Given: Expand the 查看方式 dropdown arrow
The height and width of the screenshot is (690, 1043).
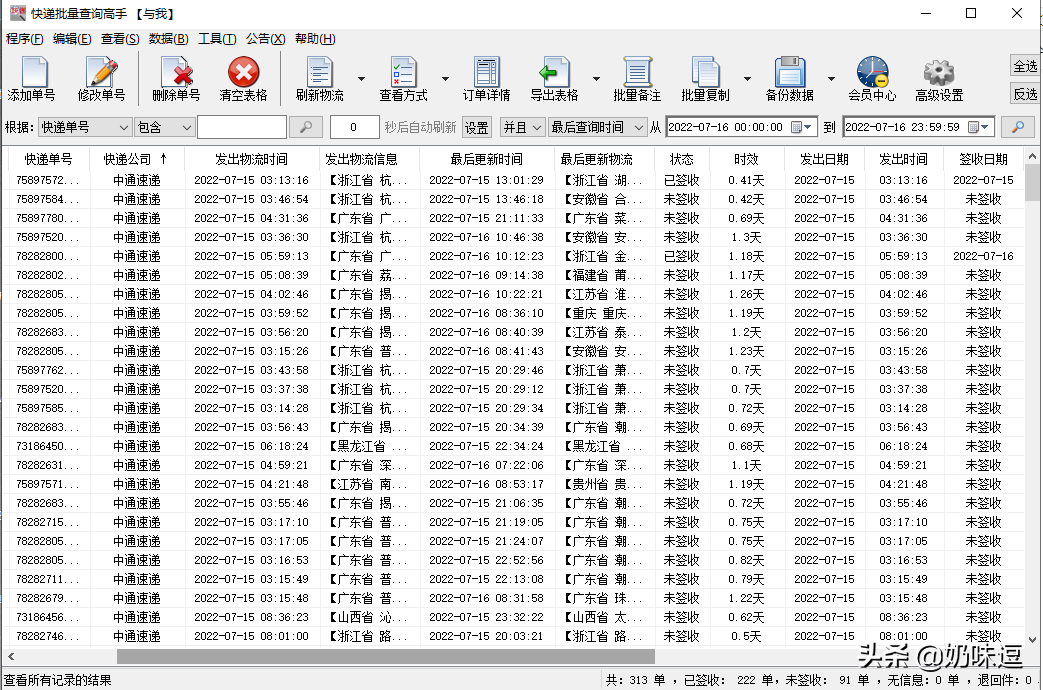Looking at the screenshot, I should tap(445, 79).
